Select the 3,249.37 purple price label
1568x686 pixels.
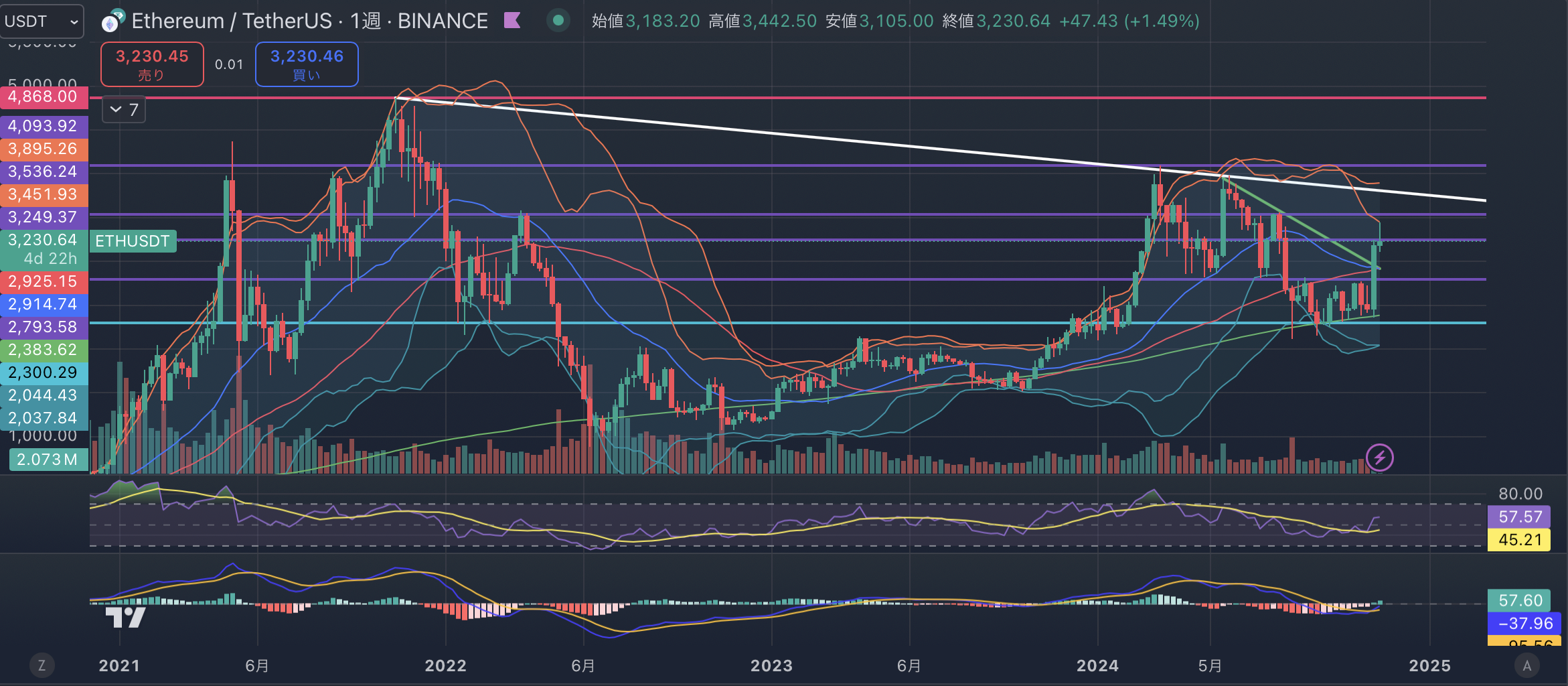pos(44,217)
